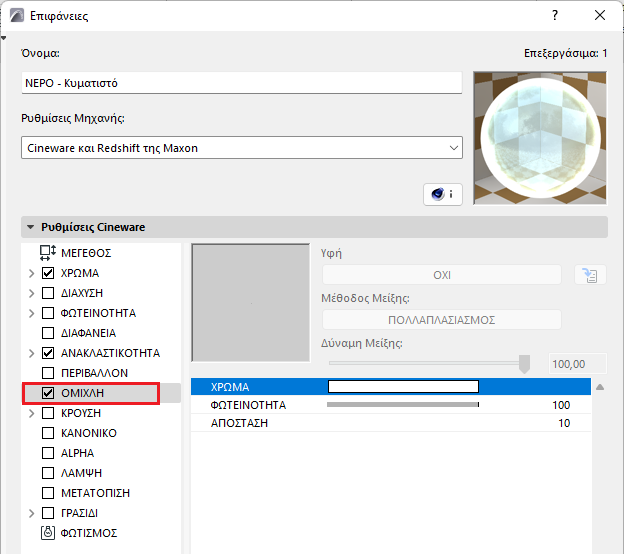Select the ΔΙΑΦΑΝΕΙΑ tree item label
This screenshot has height=554, width=624.
pyautogui.click(x=88, y=333)
